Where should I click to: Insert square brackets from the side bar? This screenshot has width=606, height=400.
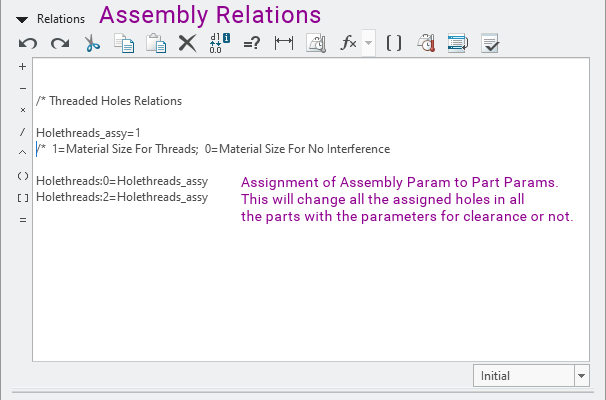23,198
